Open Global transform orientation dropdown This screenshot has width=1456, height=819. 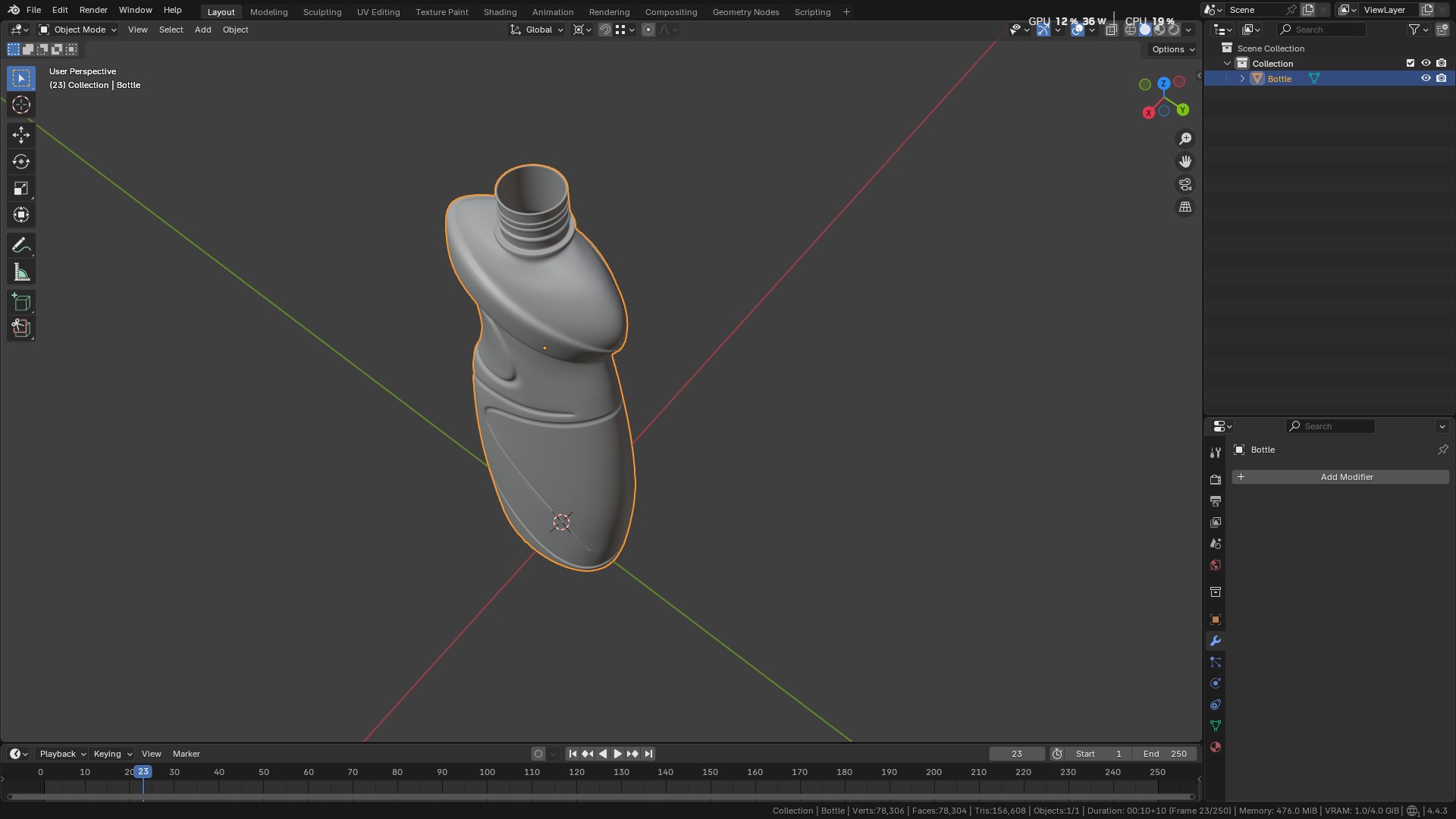click(537, 30)
